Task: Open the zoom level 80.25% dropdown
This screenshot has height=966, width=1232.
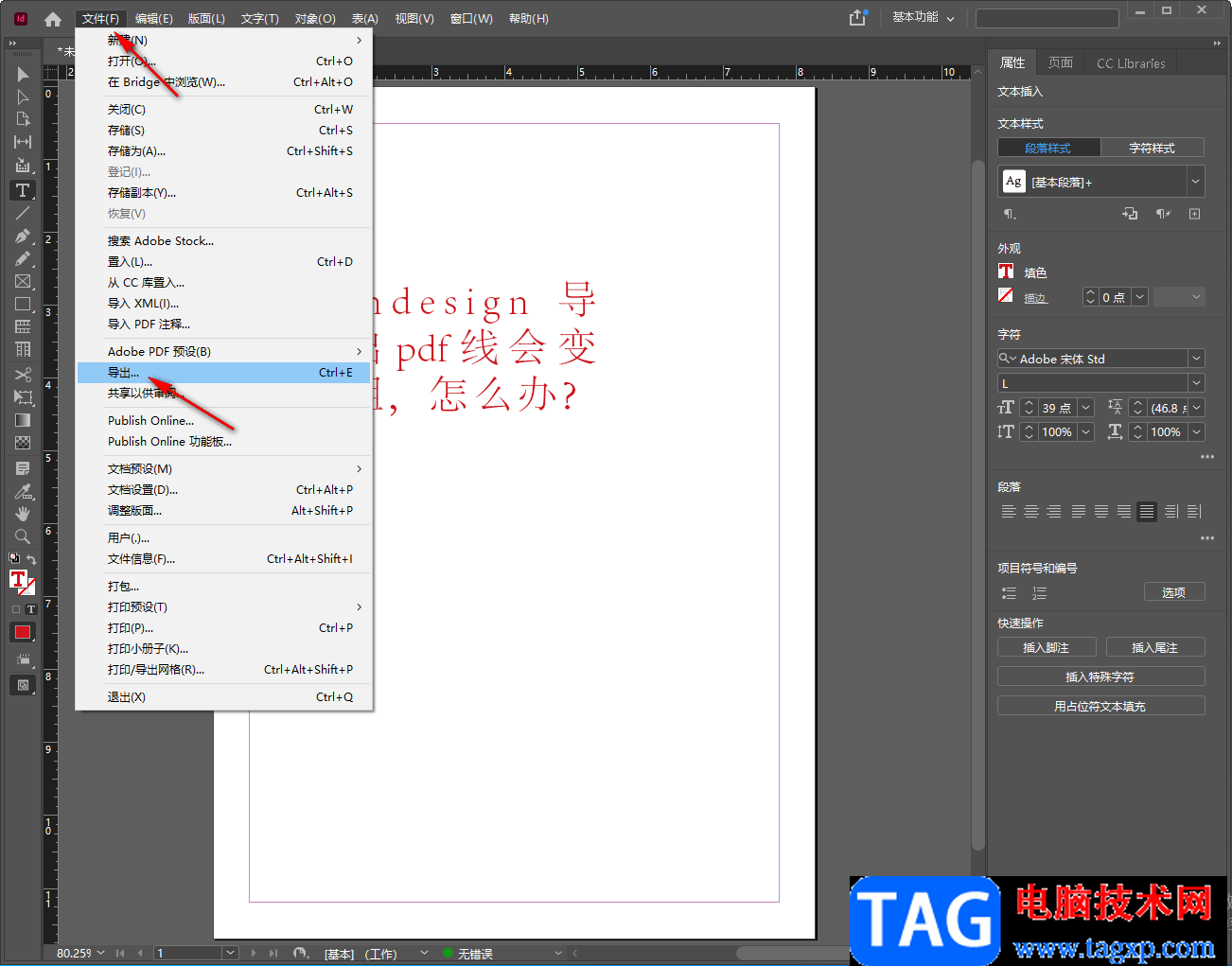Action: [101, 953]
